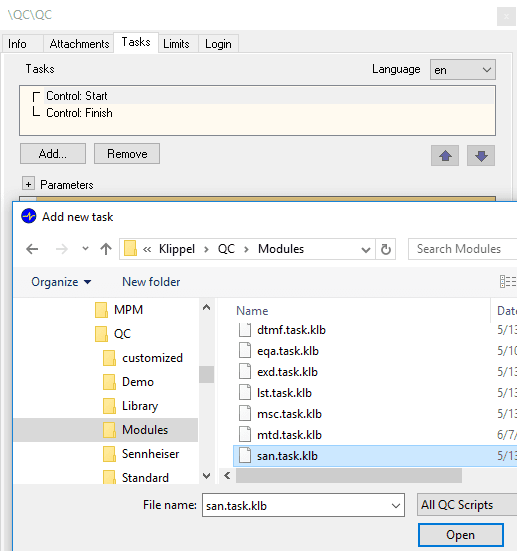517x551 pixels.
Task: Refresh the Modules folder listing
Action: pyautogui.click(x=386, y=249)
